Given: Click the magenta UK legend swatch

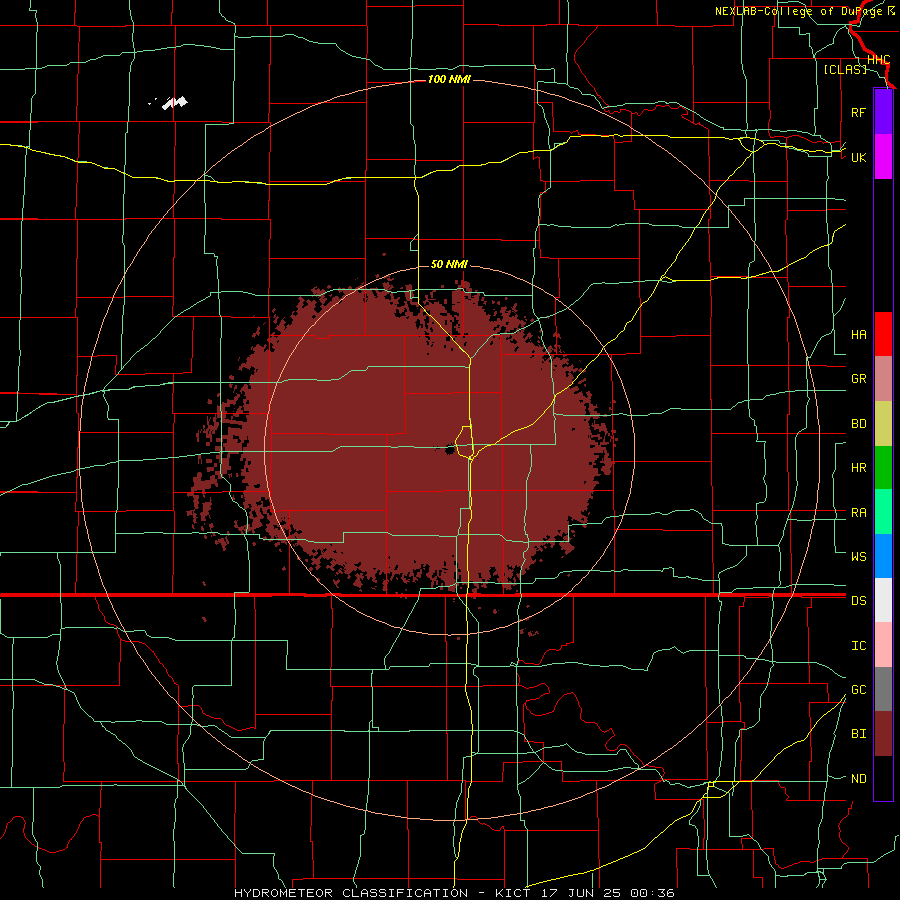Looking at the screenshot, I should pos(883,157).
